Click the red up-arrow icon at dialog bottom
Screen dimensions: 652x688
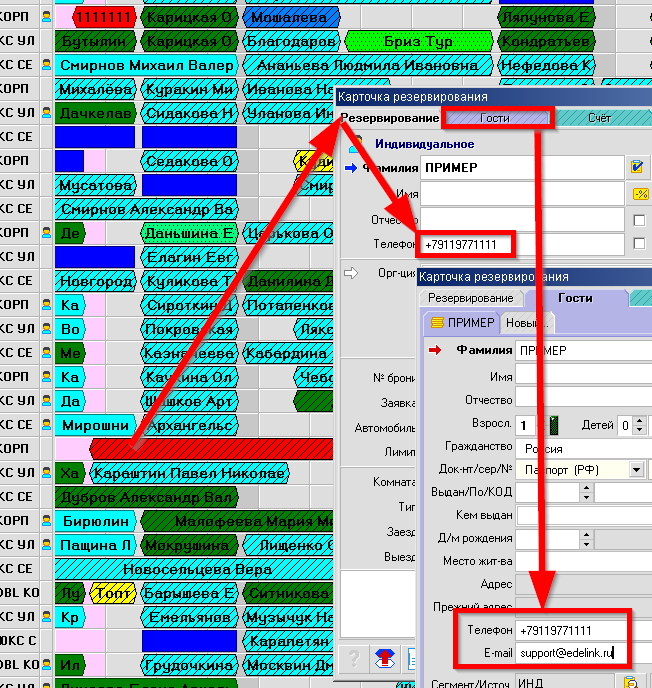383,658
